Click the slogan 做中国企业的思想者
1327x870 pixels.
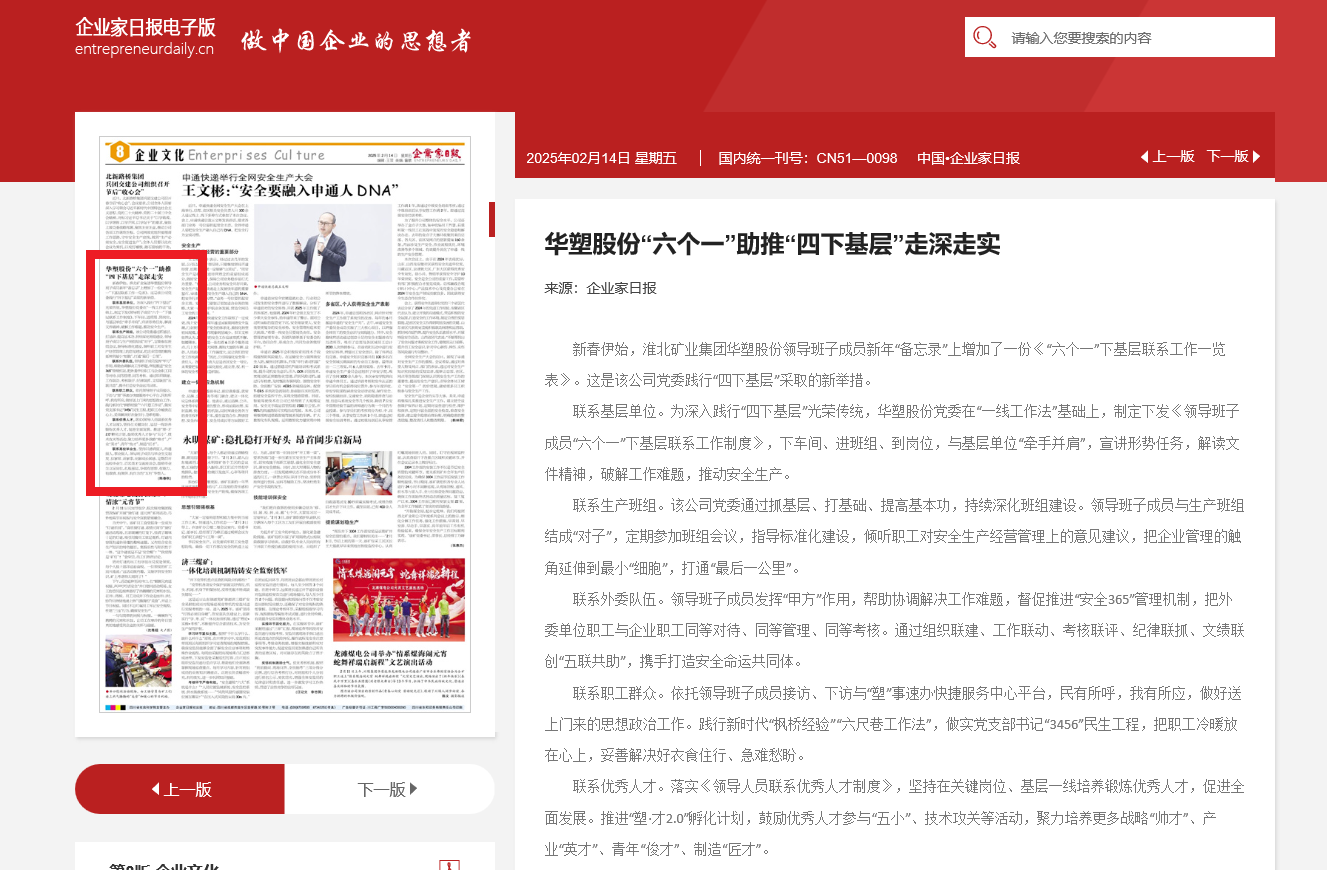[355, 41]
